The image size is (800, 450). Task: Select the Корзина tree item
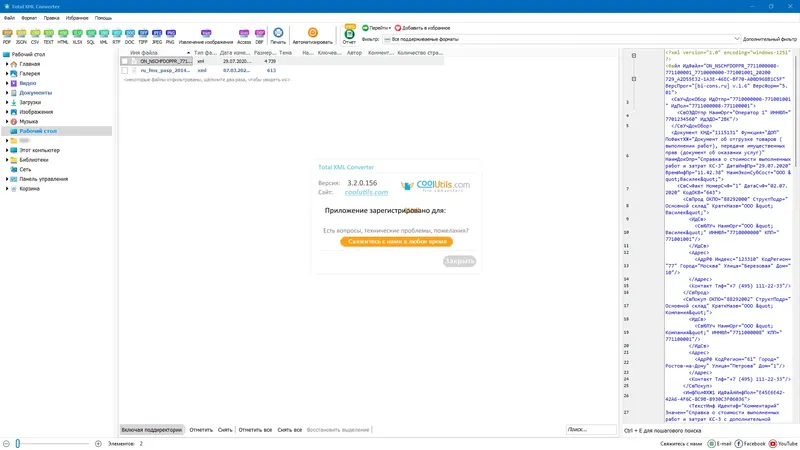(x=29, y=189)
